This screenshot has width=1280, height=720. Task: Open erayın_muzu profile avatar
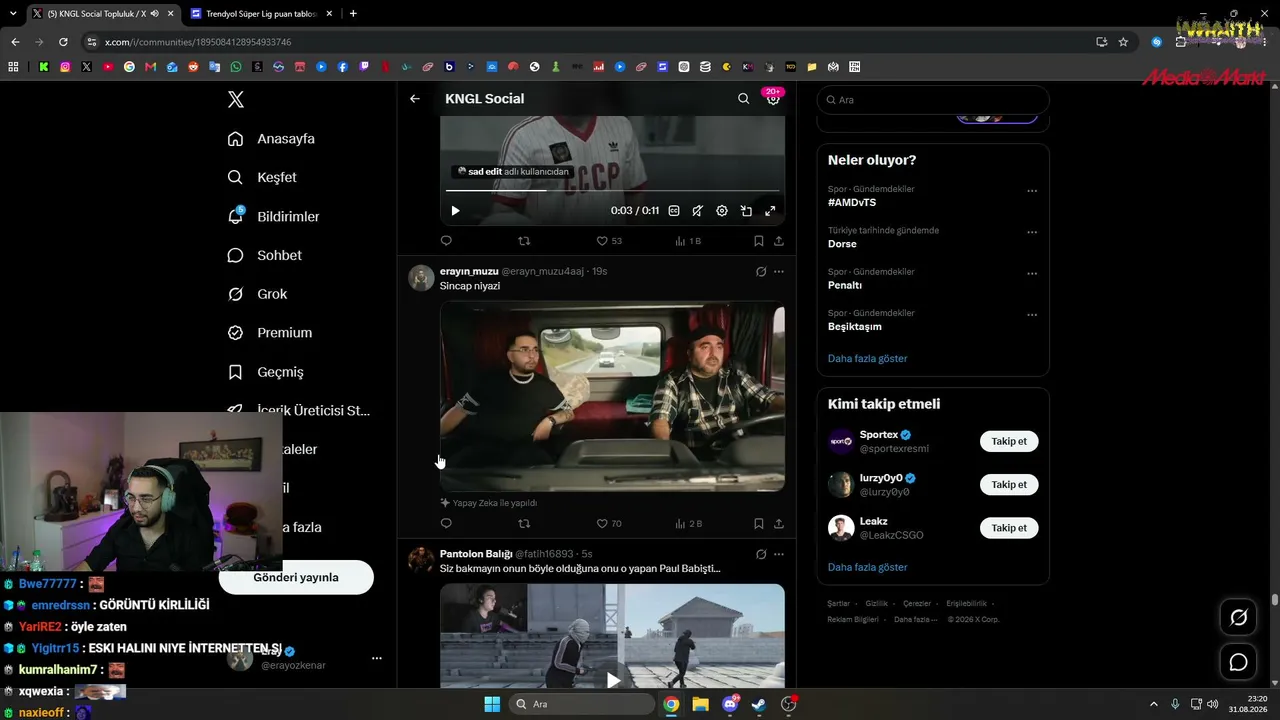pyautogui.click(x=421, y=277)
